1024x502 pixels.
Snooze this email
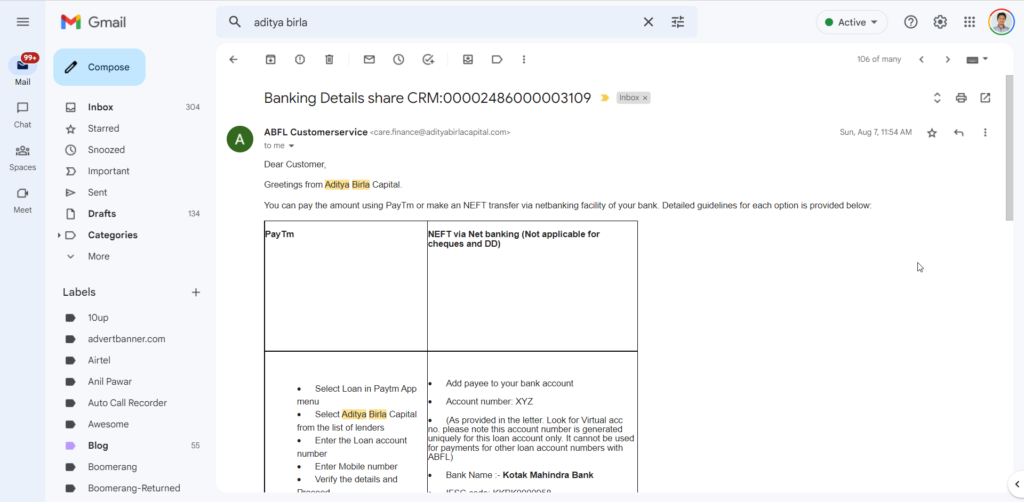(398, 59)
